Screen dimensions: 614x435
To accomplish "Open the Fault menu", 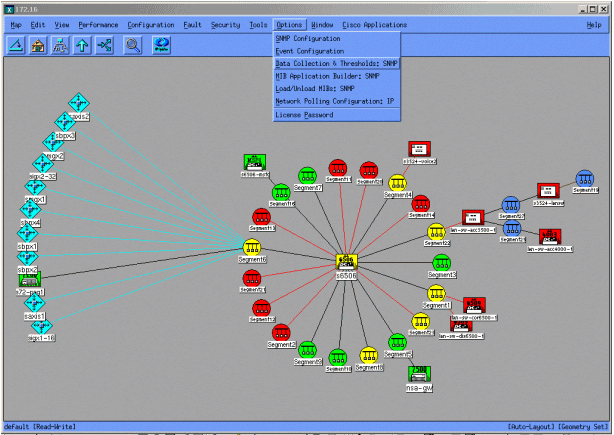I will [192, 25].
